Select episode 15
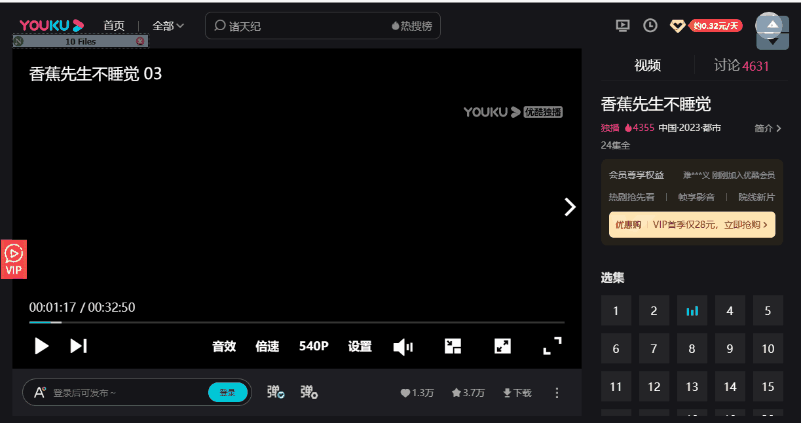The width and height of the screenshot is (801, 423). tap(768, 387)
